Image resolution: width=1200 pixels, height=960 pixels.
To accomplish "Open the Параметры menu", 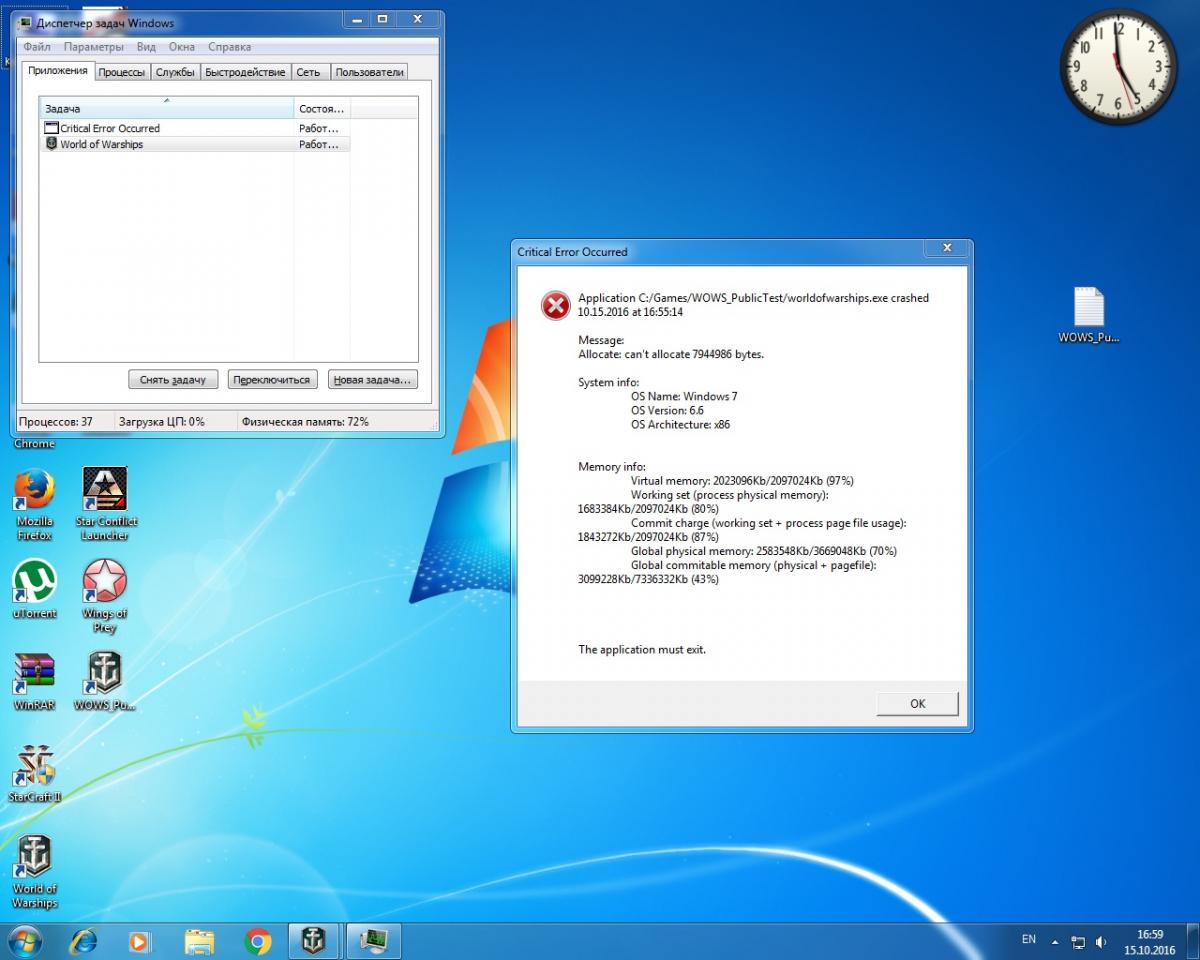I will (94, 47).
